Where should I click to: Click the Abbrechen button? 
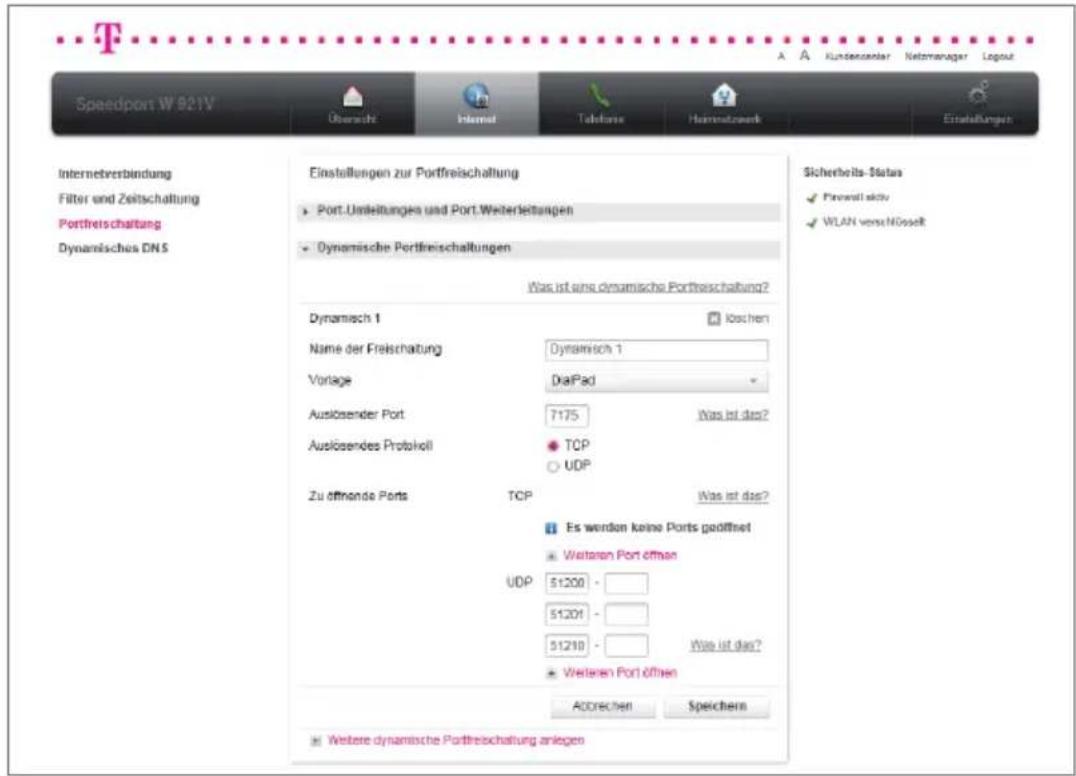[x=603, y=706]
